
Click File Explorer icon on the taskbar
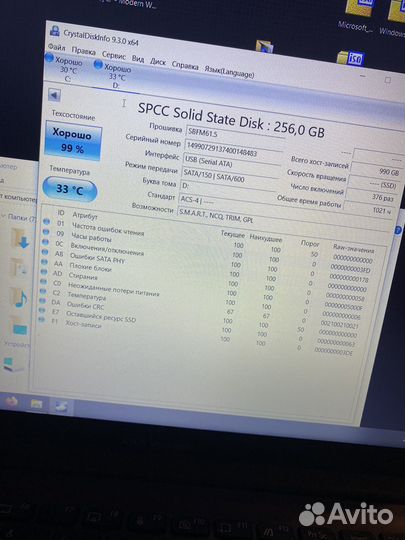(37, 404)
